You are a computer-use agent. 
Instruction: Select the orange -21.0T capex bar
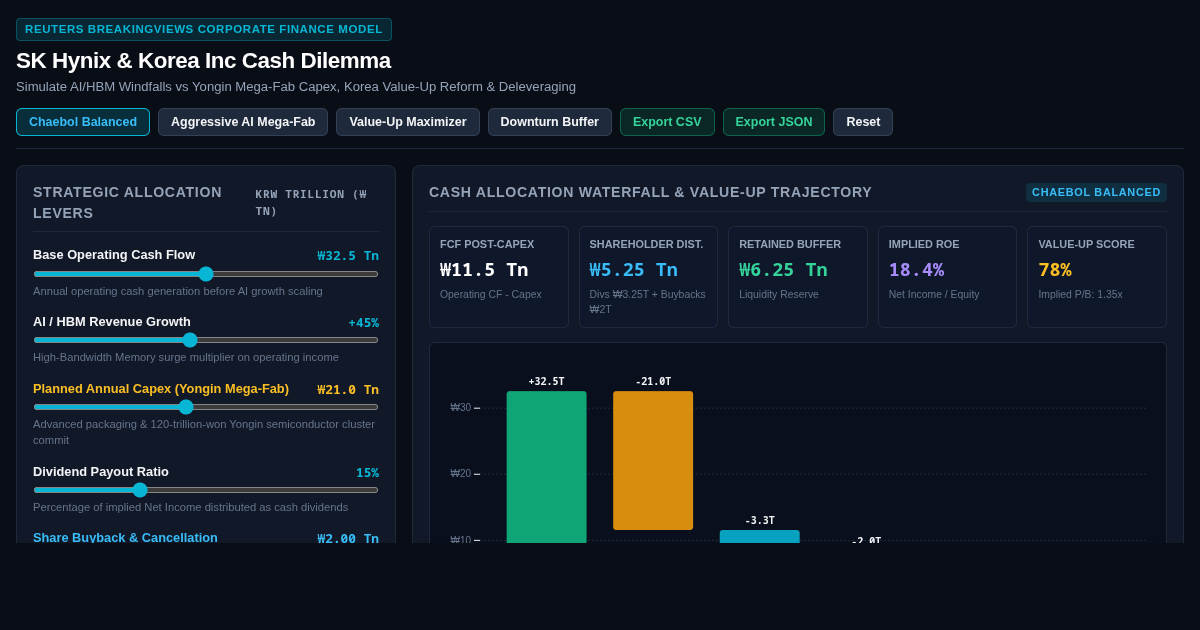tap(653, 460)
